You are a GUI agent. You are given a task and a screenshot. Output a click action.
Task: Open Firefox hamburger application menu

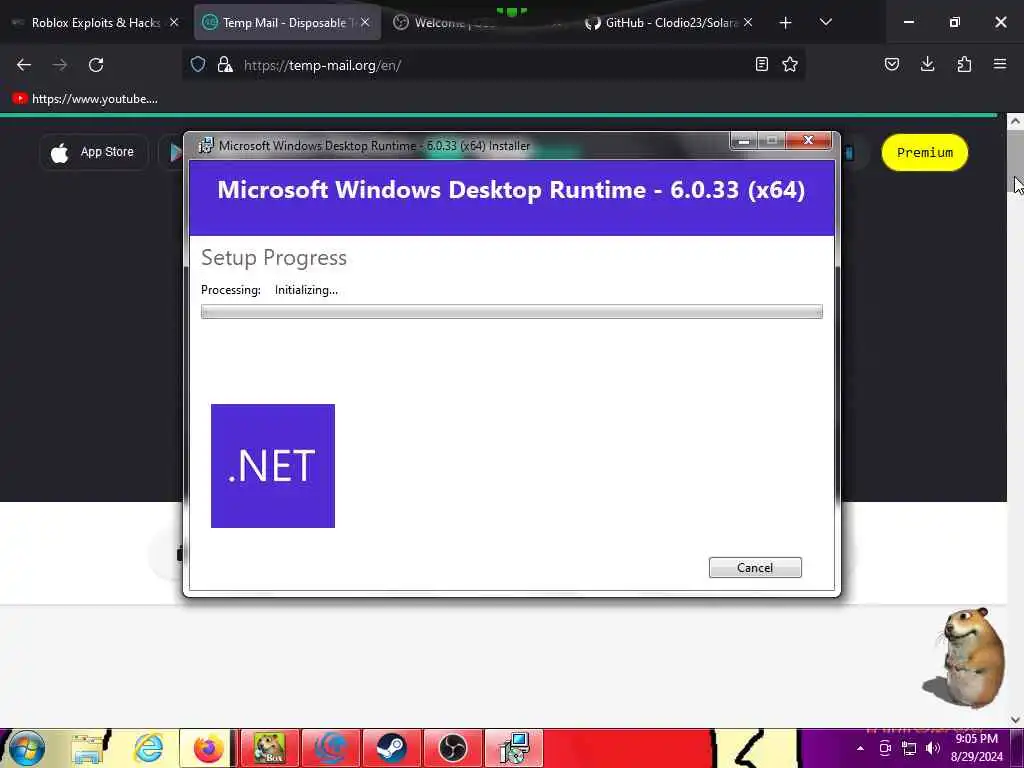click(x=1000, y=64)
